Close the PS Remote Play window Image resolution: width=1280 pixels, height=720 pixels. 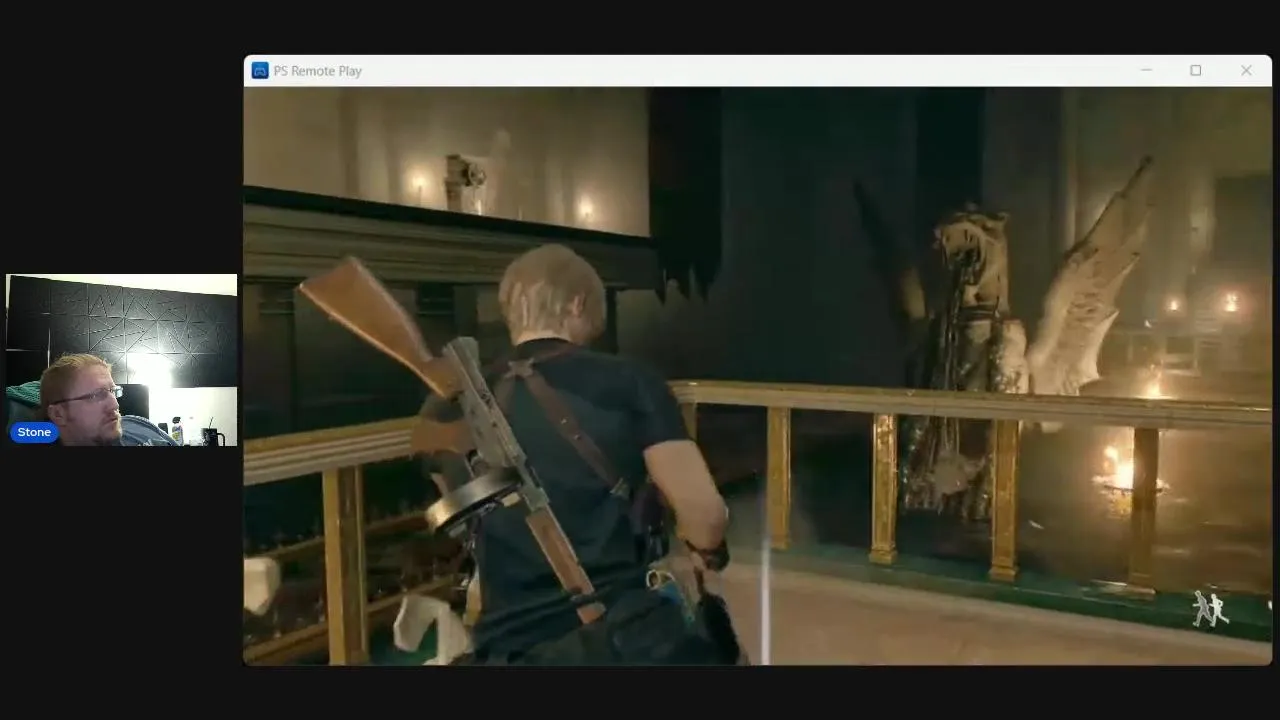1246,70
